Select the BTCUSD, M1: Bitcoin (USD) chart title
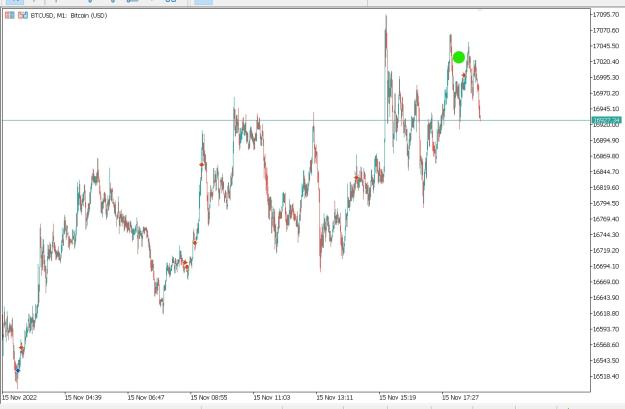 pyautogui.click(x=69, y=16)
